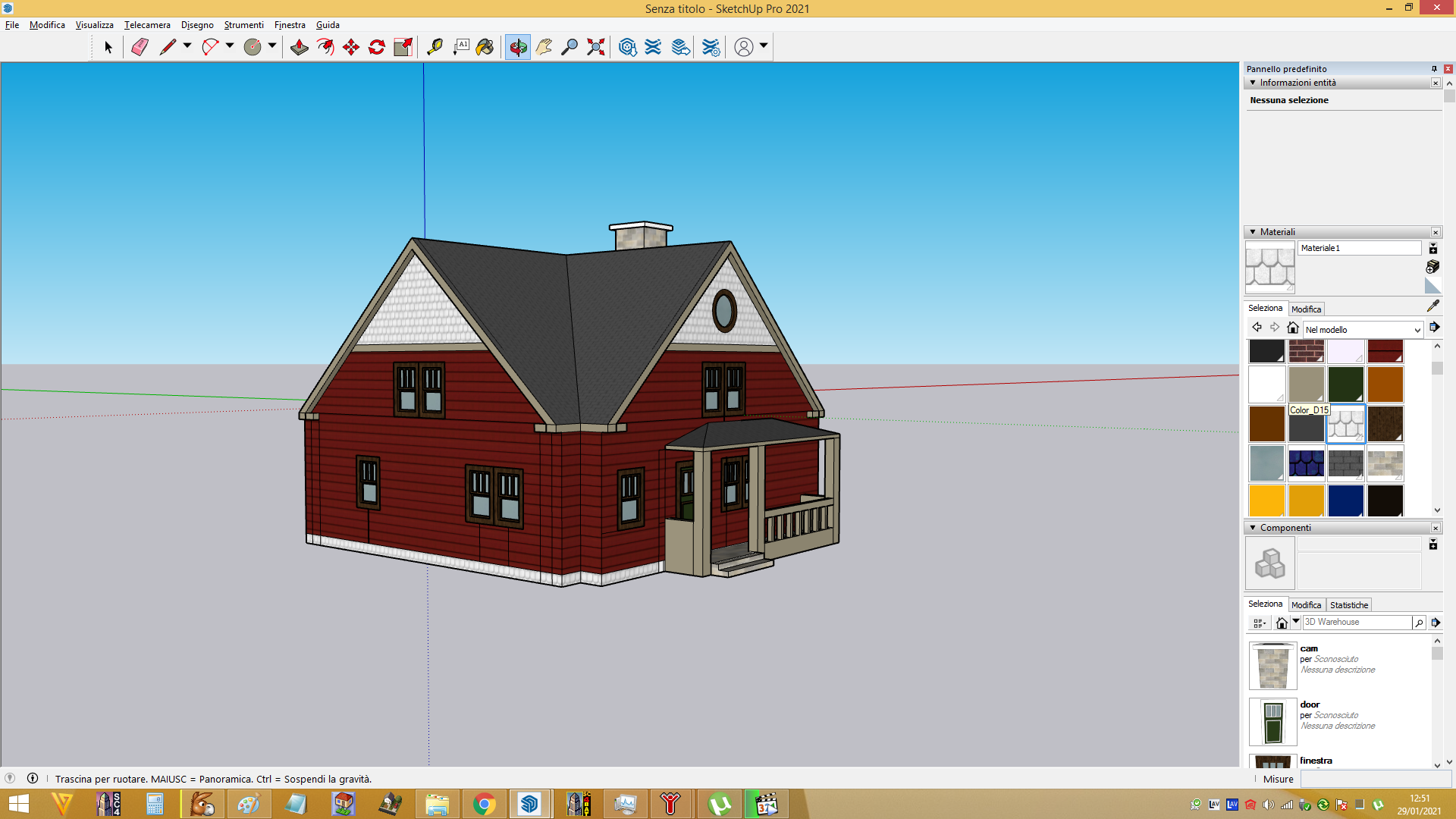Collapse the Informazioni entità panel
The image size is (1456, 819).
1253,83
